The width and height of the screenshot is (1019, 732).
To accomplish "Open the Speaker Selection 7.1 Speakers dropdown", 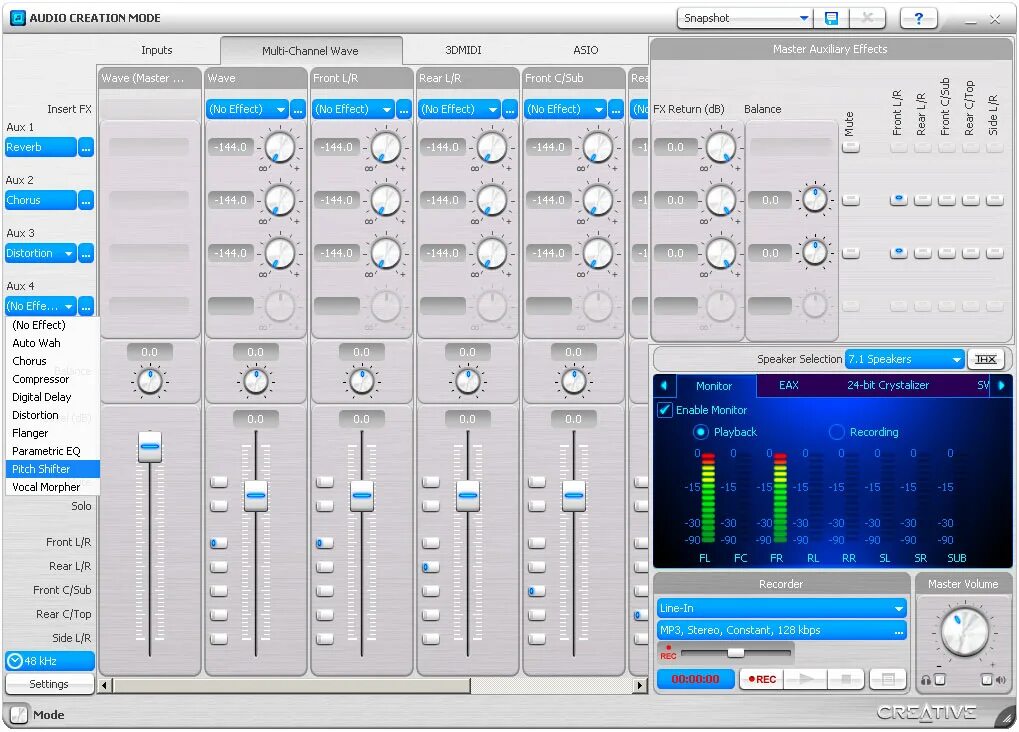I will (x=905, y=359).
